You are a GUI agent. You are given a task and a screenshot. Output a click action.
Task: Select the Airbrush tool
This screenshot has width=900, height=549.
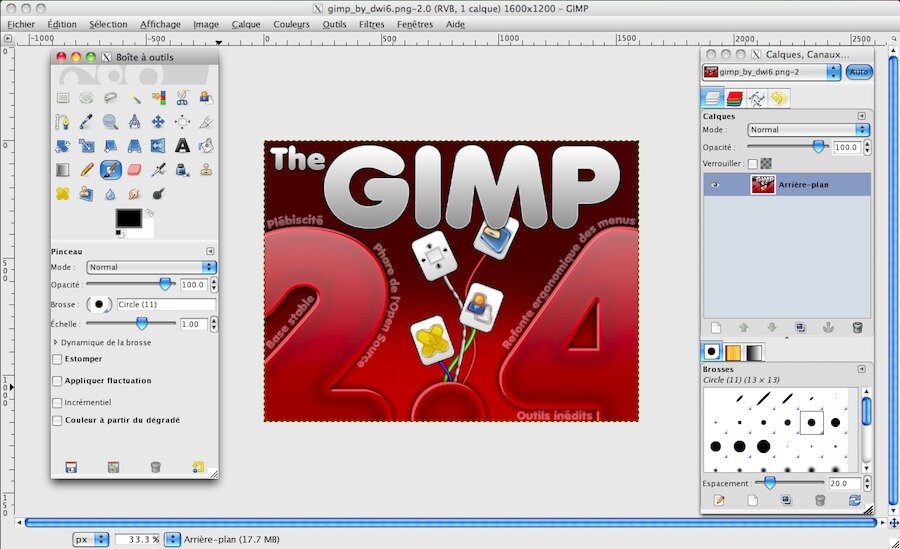[159, 169]
